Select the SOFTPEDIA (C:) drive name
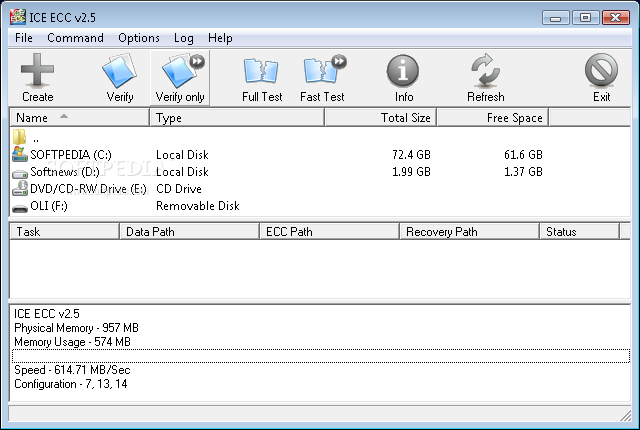Image resolution: width=640 pixels, height=430 pixels. [x=71, y=155]
